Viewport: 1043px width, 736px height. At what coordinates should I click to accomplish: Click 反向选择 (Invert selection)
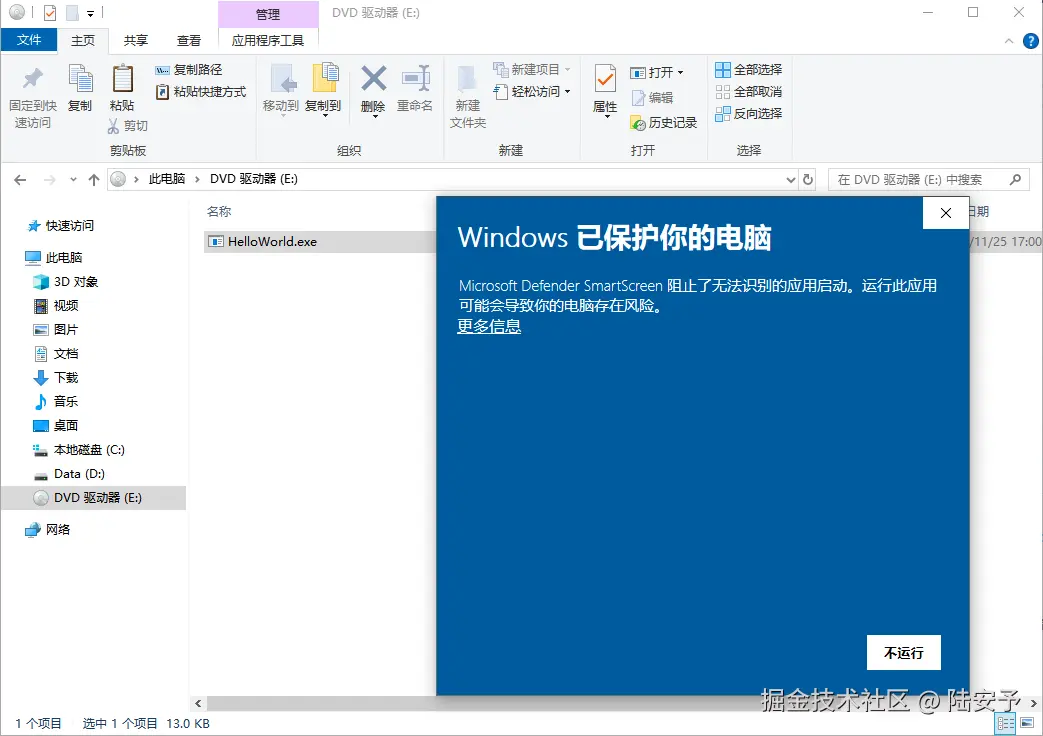pos(748,114)
